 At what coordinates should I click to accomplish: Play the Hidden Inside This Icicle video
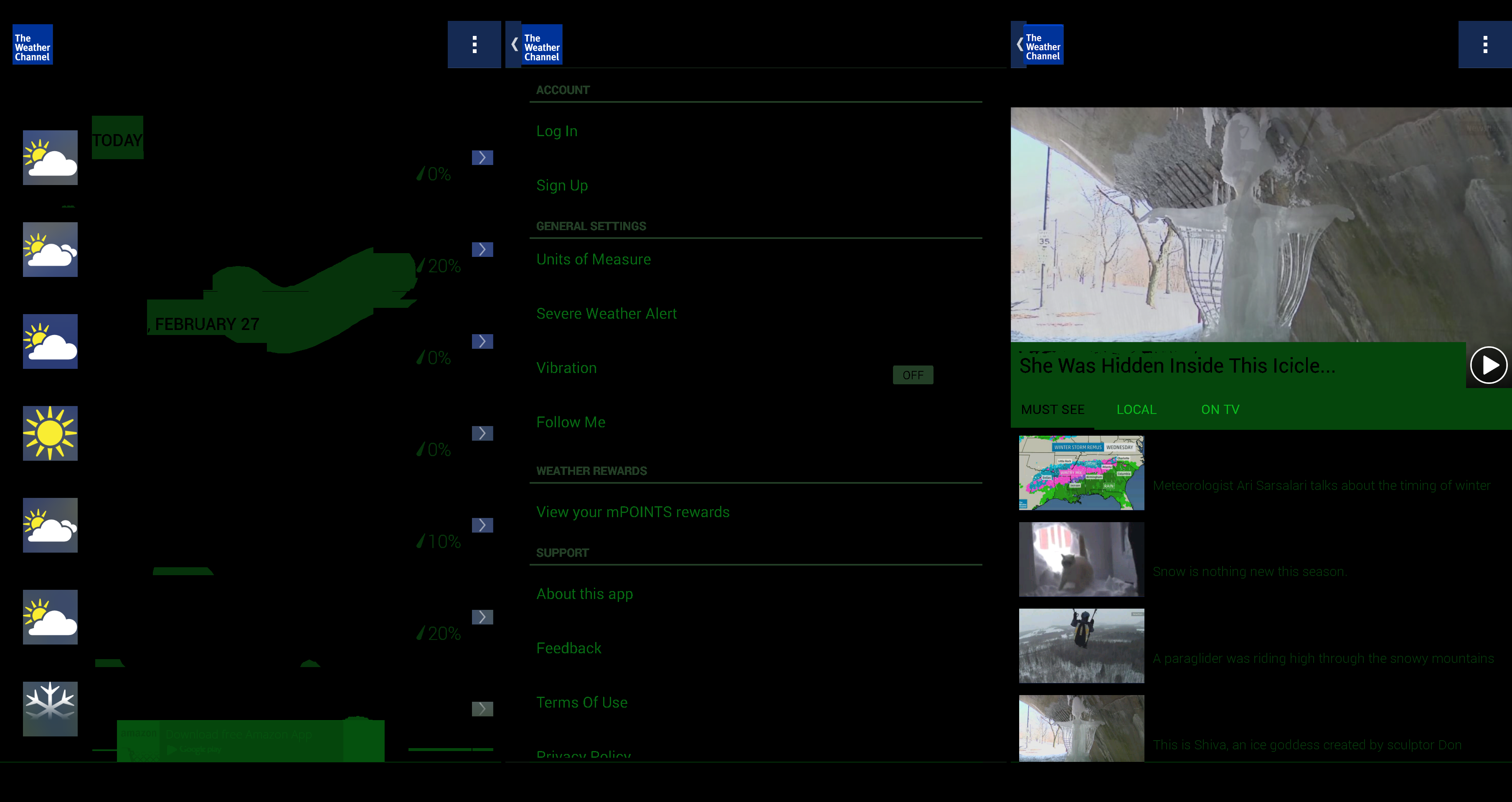pyautogui.click(x=1488, y=365)
